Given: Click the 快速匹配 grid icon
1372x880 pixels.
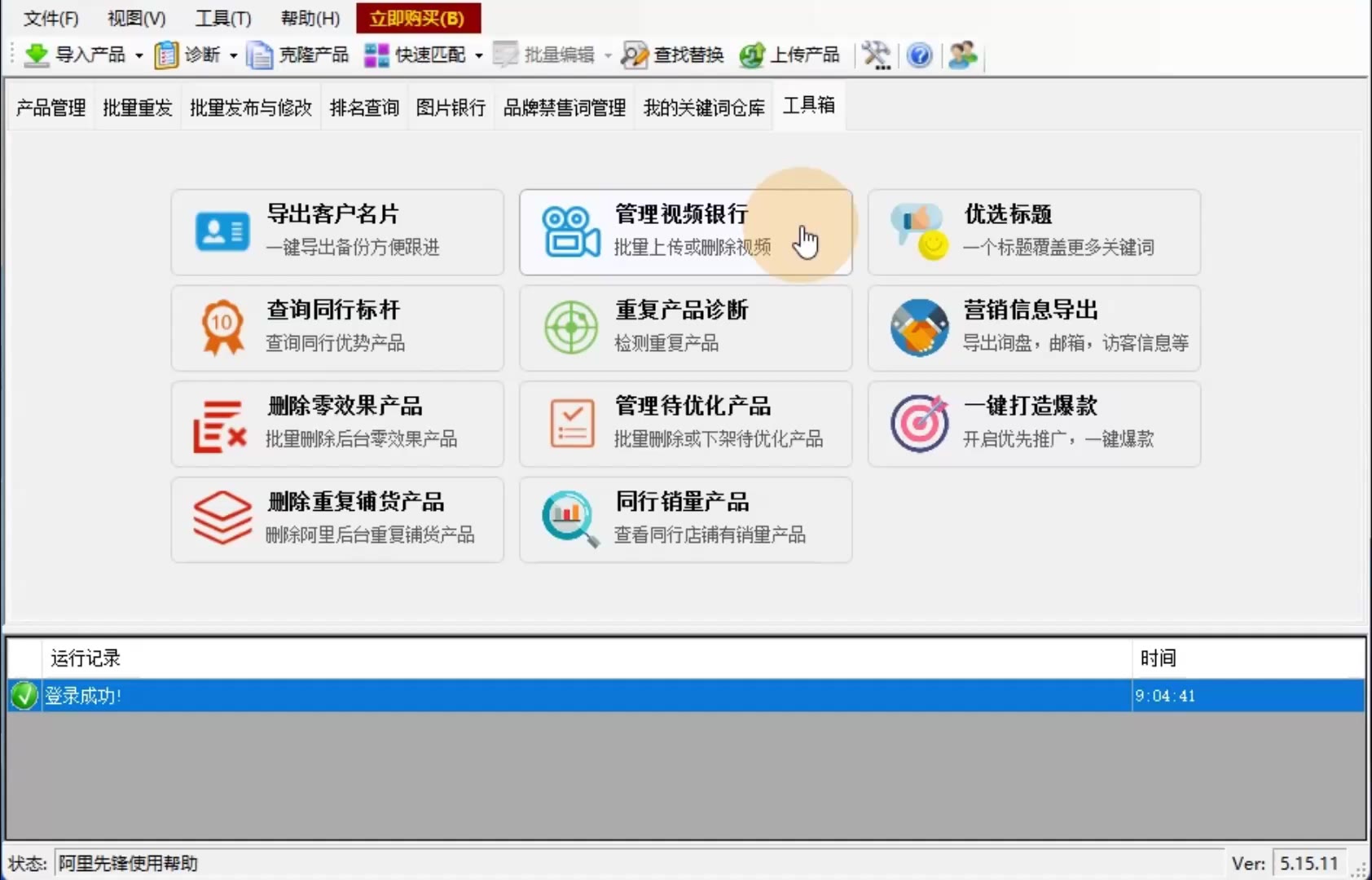Looking at the screenshot, I should (x=376, y=55).
